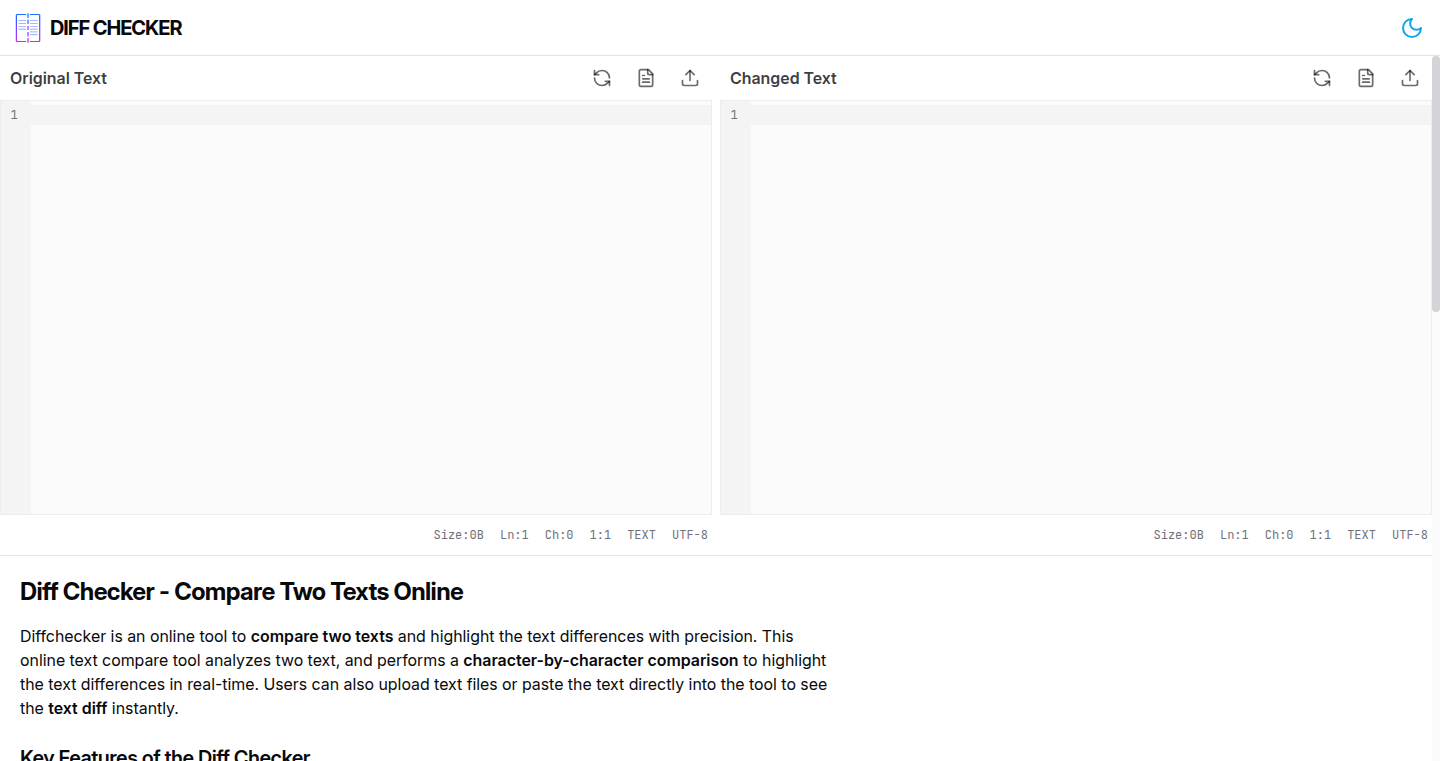Upload a file to Original Text
This screenshot has height=761, width=1440.
[x=690, y=78]
